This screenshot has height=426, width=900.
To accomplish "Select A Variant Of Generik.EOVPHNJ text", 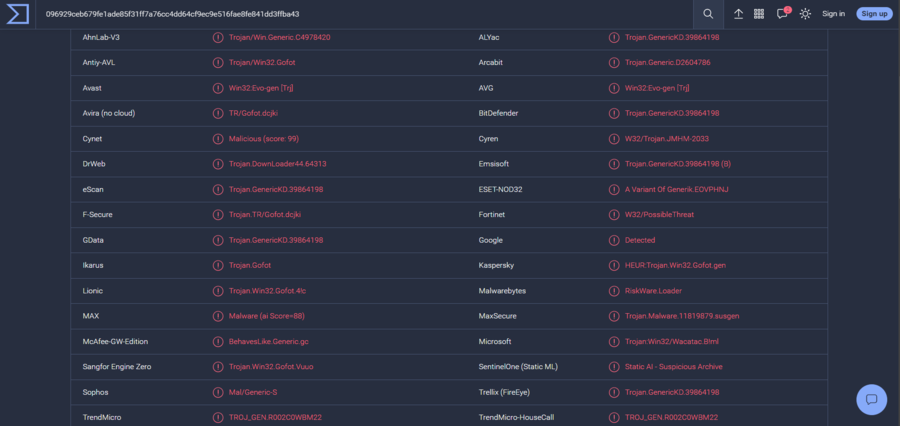I will 677,189.
